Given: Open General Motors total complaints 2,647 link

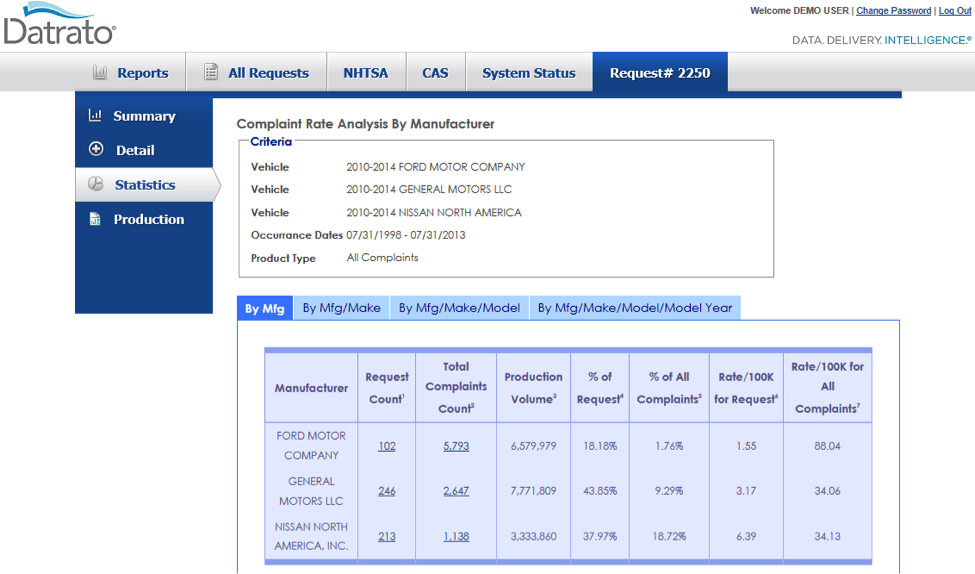Looking at the screenshot, I should click(456, 491).
